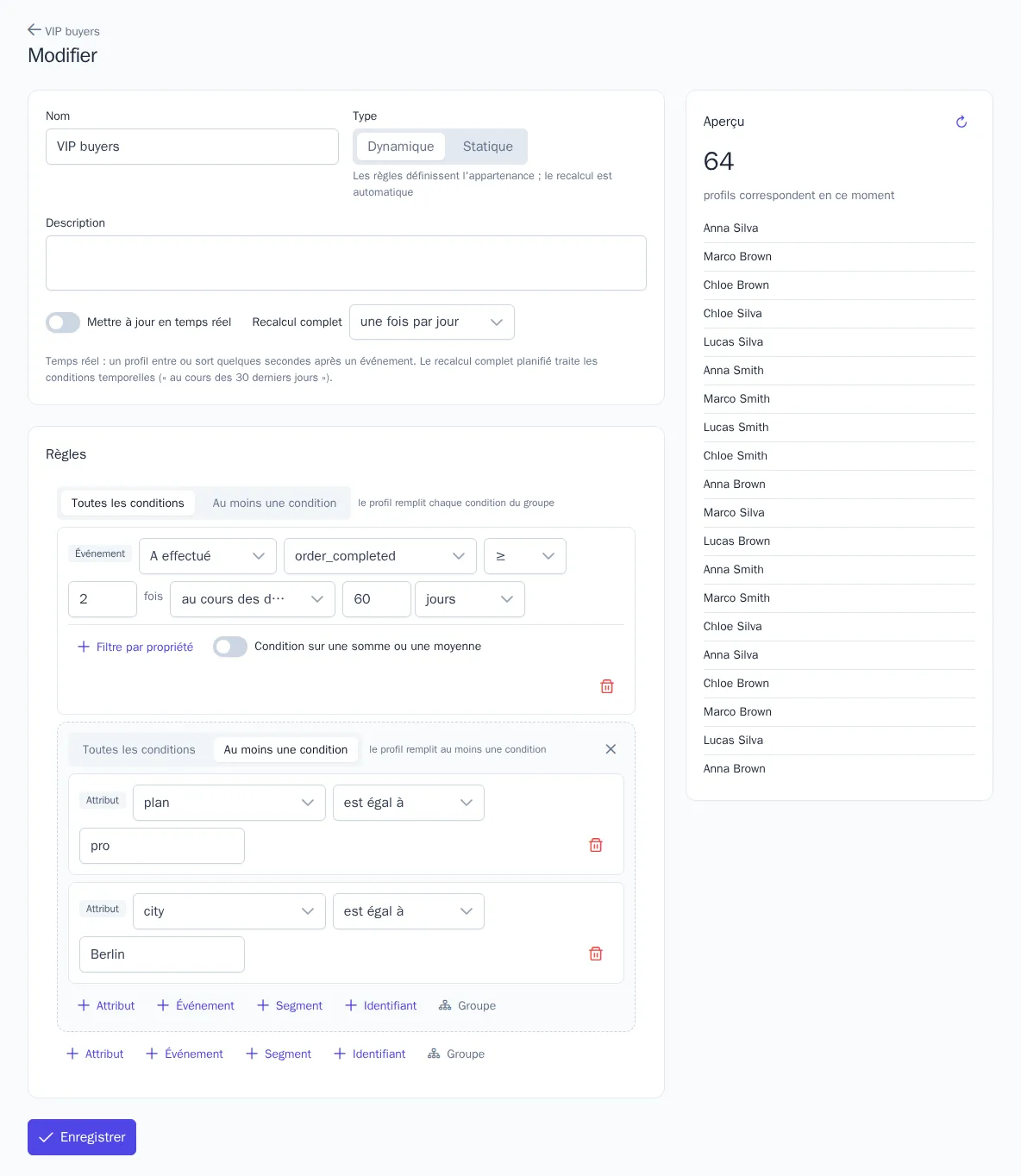
Task: Expand the jours unit dropdown
Action: 470,599
